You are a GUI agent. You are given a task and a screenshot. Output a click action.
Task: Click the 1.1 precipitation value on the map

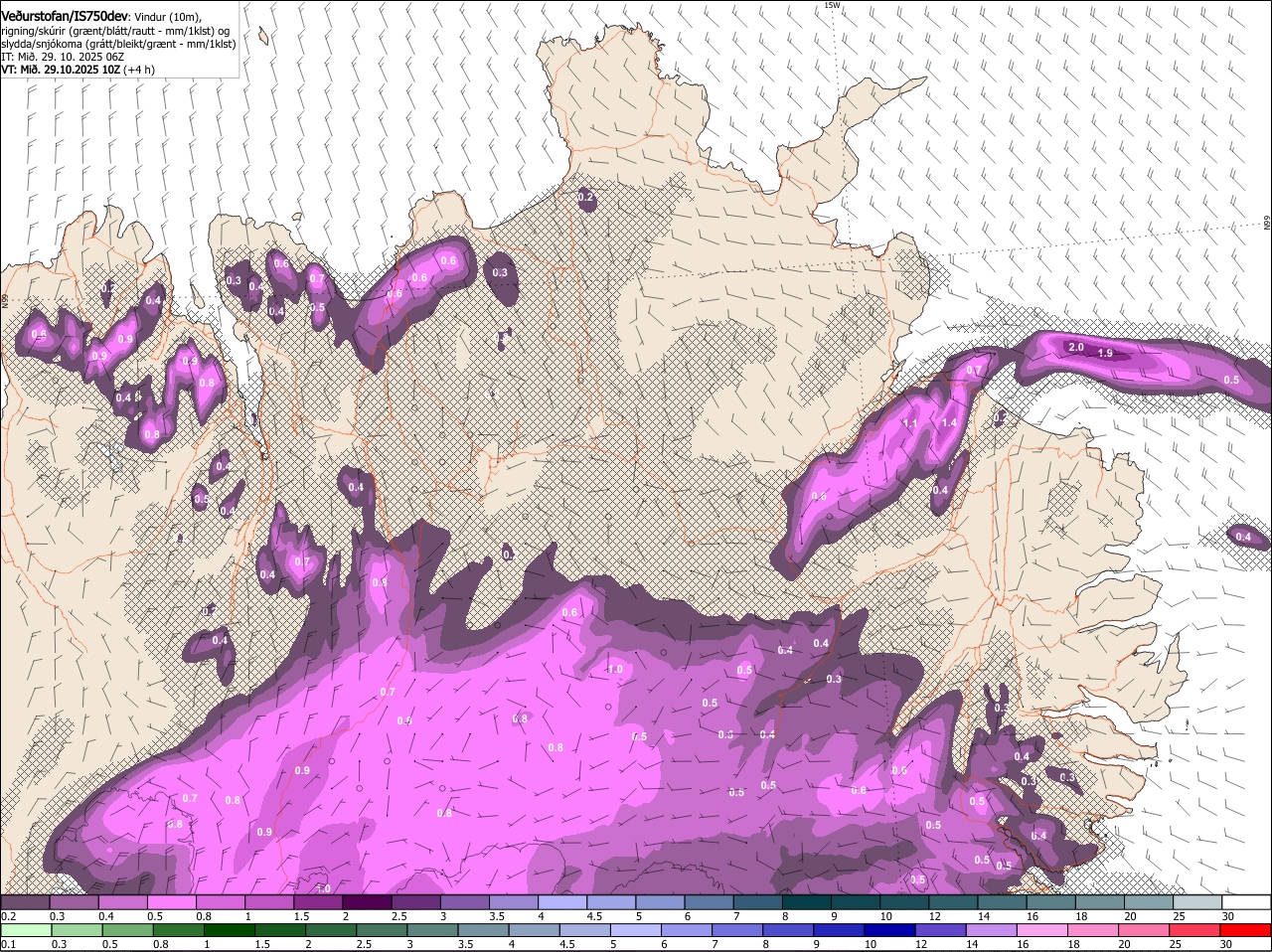tap(909, 423)
